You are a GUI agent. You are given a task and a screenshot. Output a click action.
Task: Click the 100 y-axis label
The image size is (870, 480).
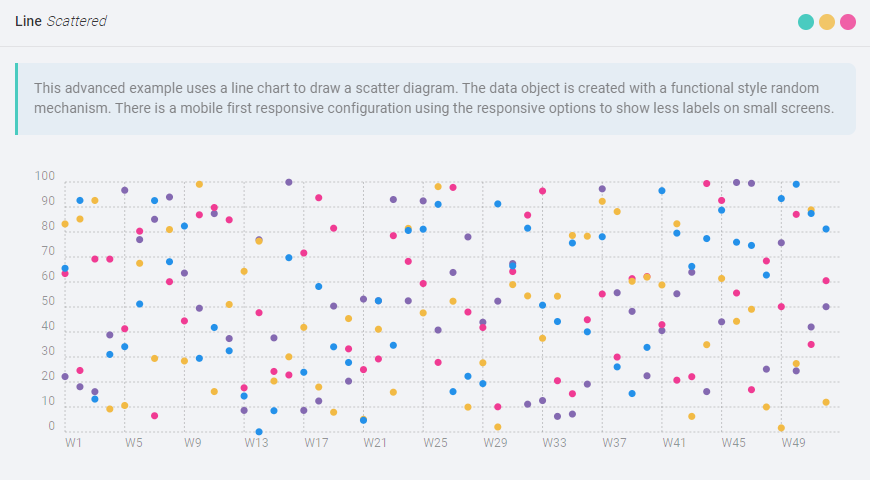click(45, 177)
